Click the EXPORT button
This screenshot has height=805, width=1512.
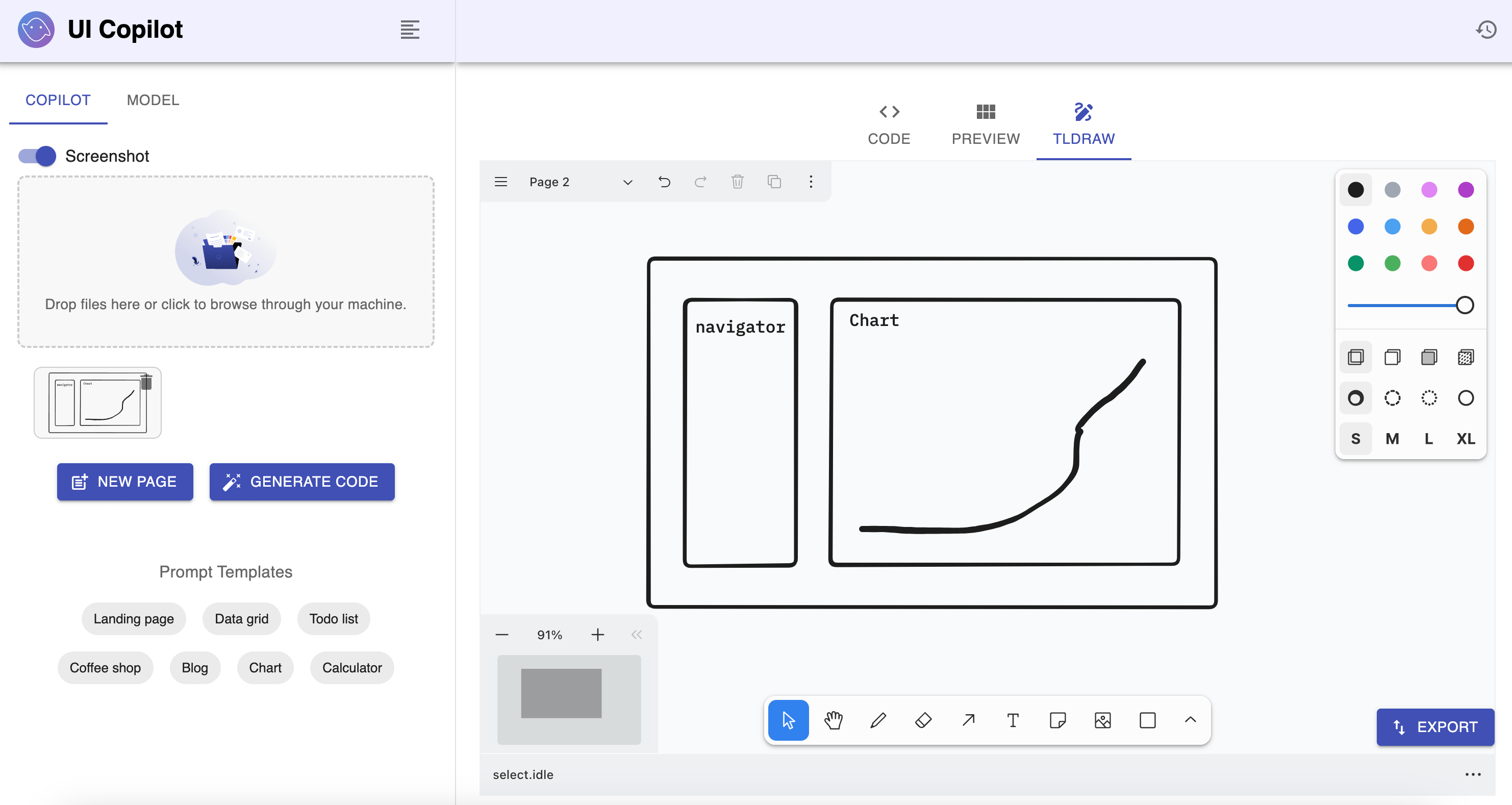1435,727
